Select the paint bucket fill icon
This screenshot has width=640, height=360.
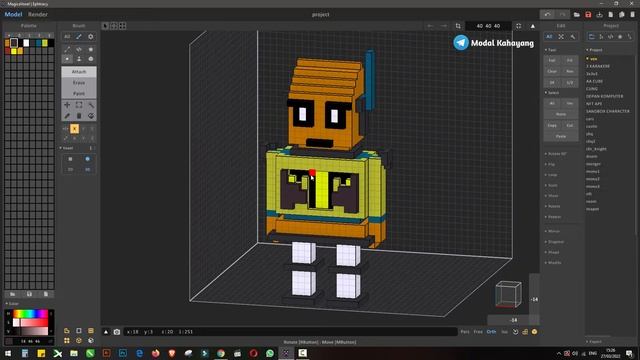[91, 116]
